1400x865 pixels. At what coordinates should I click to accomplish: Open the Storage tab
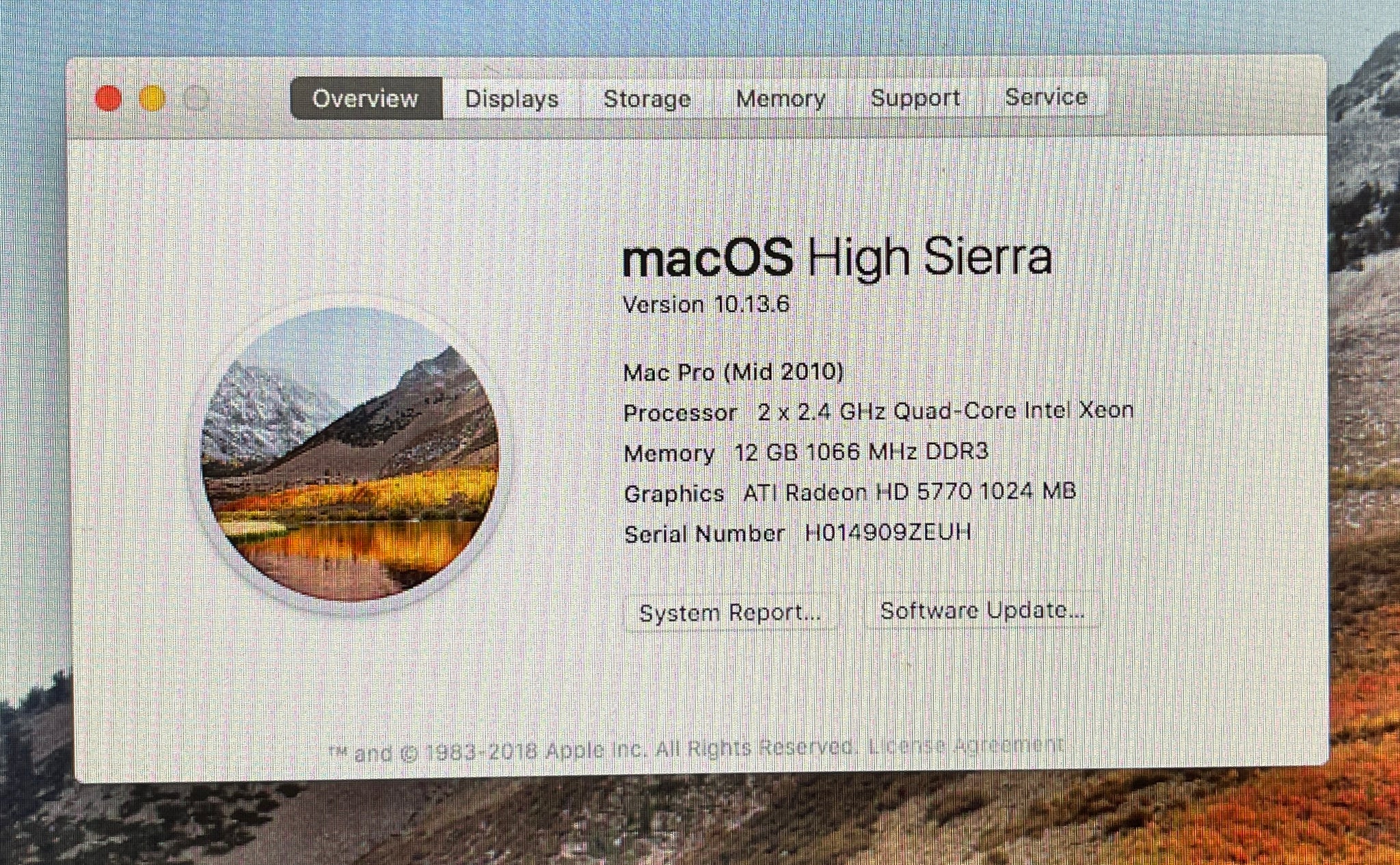[647, 98]
